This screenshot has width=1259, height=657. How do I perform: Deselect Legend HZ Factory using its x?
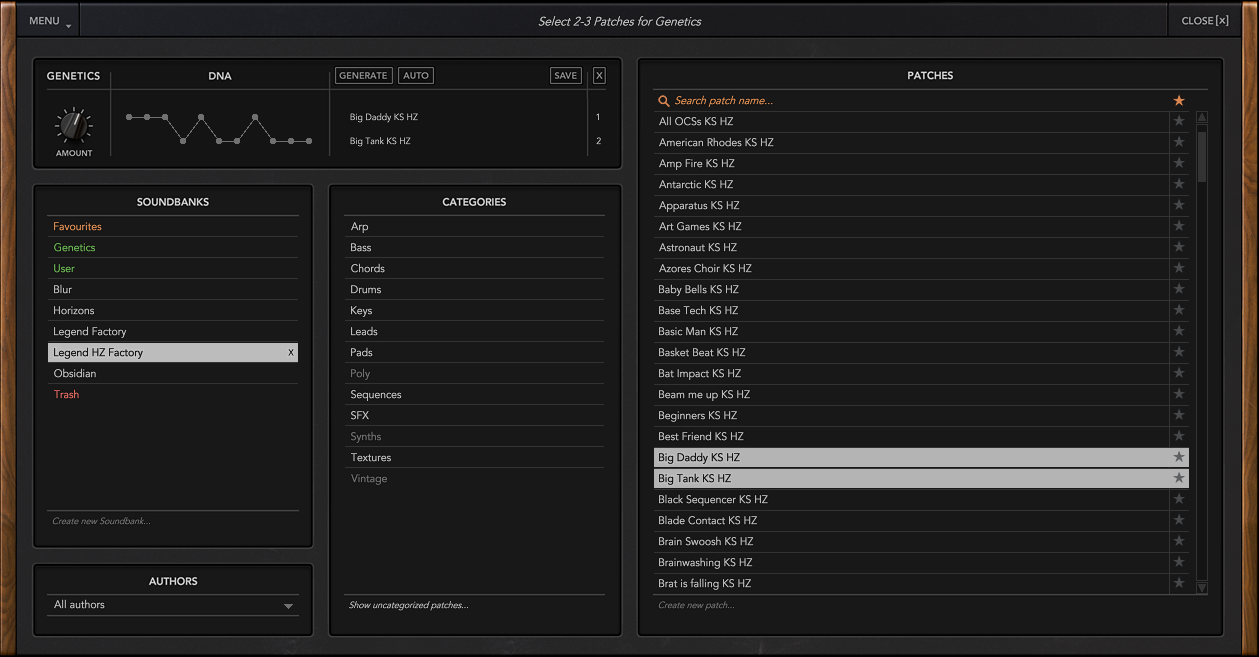(291, 353)
